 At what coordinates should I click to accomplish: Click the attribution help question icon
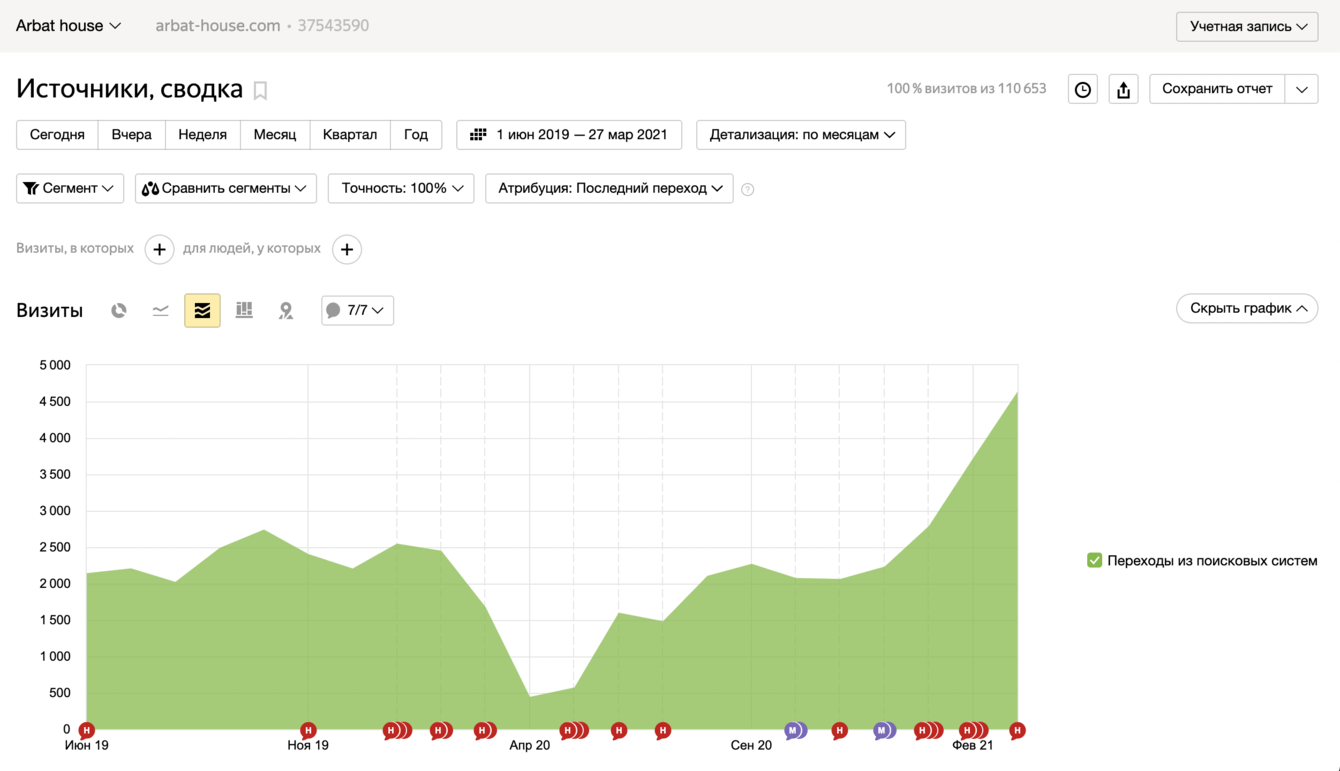click(x=748, y=189)
